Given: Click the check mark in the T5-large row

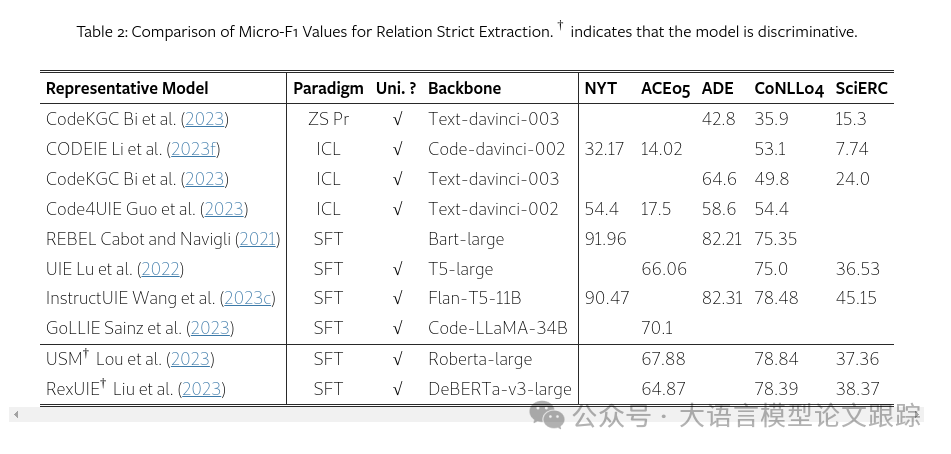Looking at the screenshot, I should (398, 269).
